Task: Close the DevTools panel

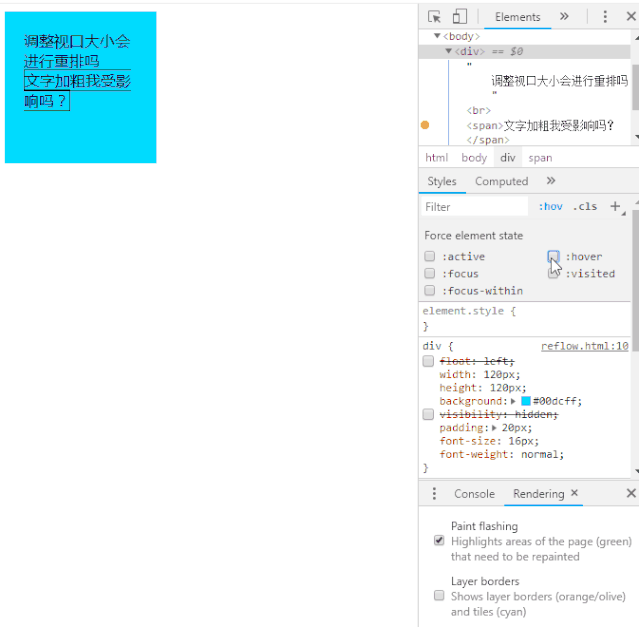Action: tap(631, 16)
